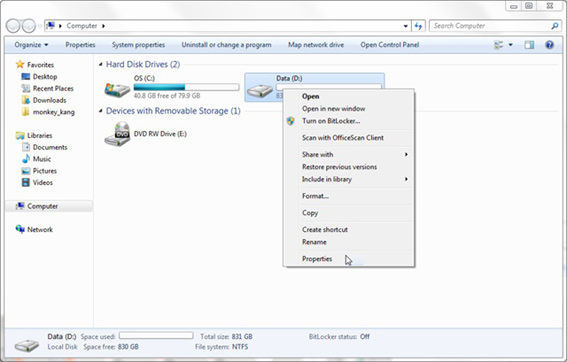Click the breadcrumb arrow after Computer
Image resolution: width=567 pixels, height=362 pixels.
click(x=103, y=26)
